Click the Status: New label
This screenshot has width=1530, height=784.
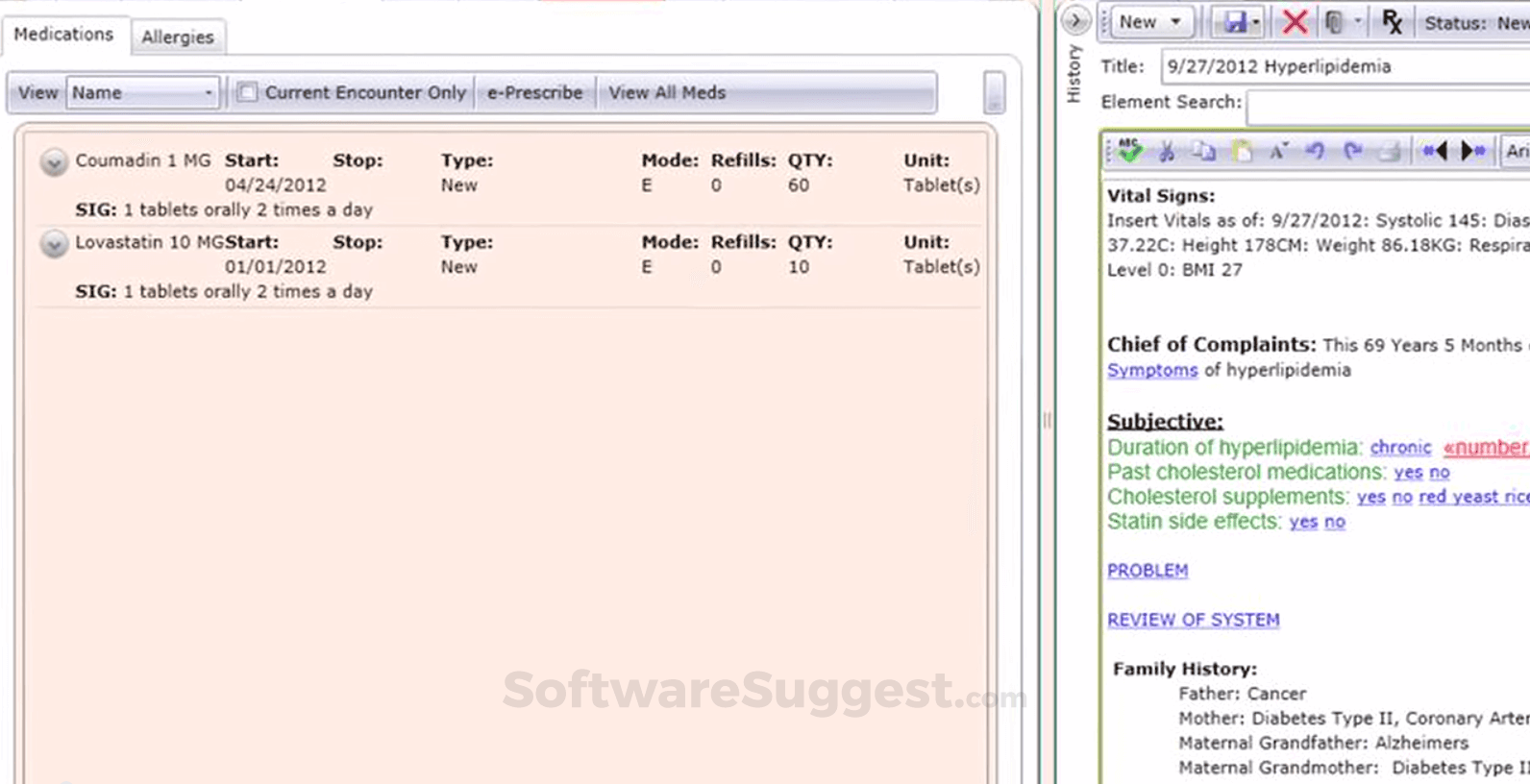tap(1476, 22)
